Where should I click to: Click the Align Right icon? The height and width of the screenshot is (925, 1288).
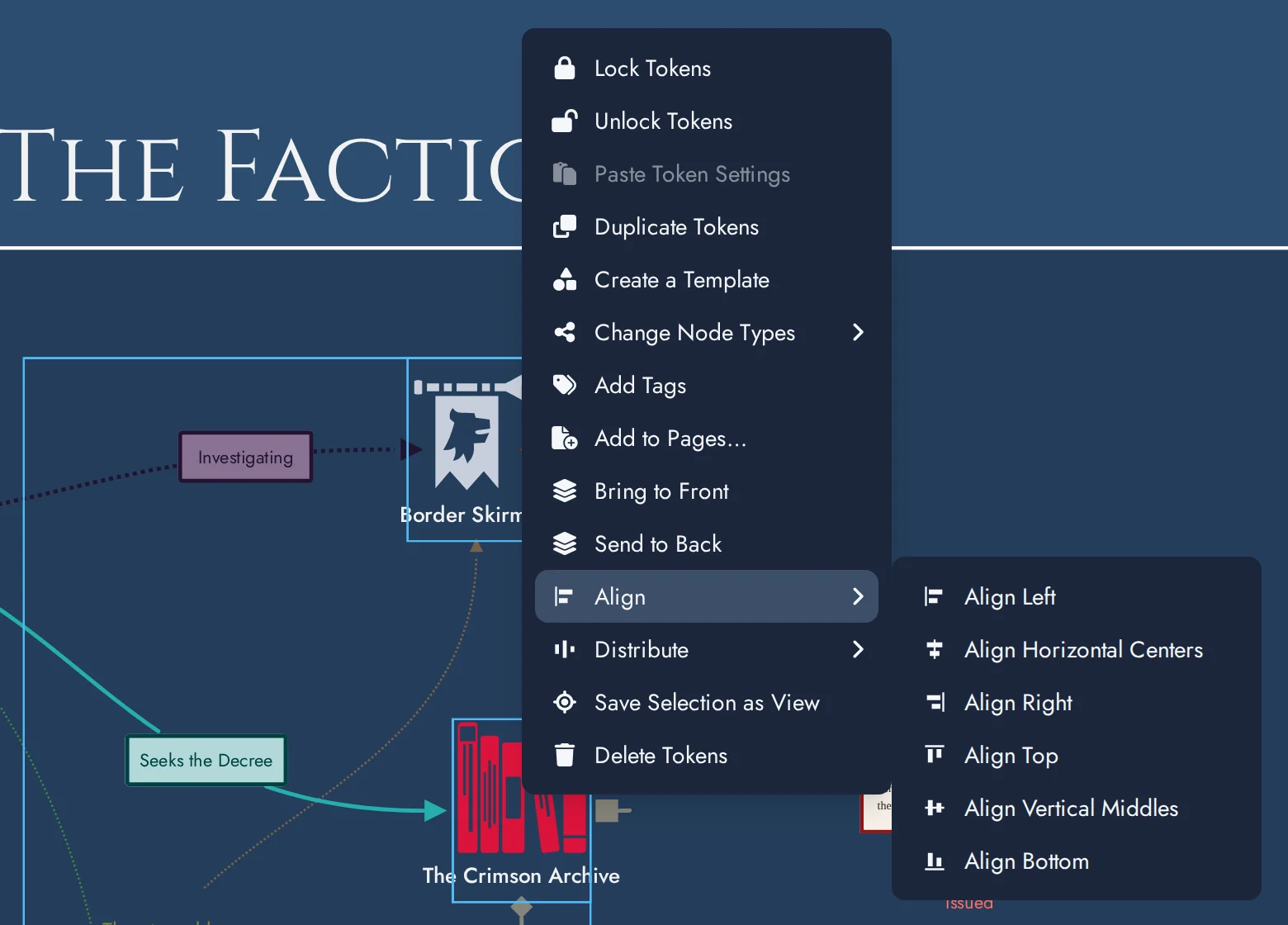tap(934, 703)
